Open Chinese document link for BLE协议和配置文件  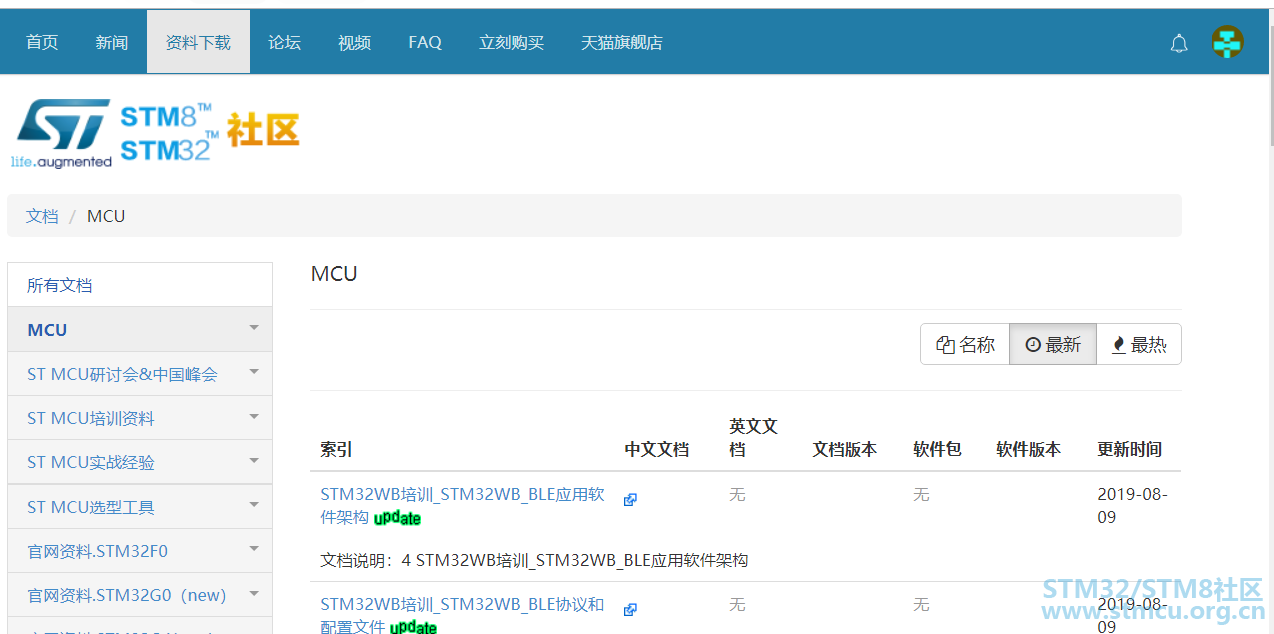[630, 610]
